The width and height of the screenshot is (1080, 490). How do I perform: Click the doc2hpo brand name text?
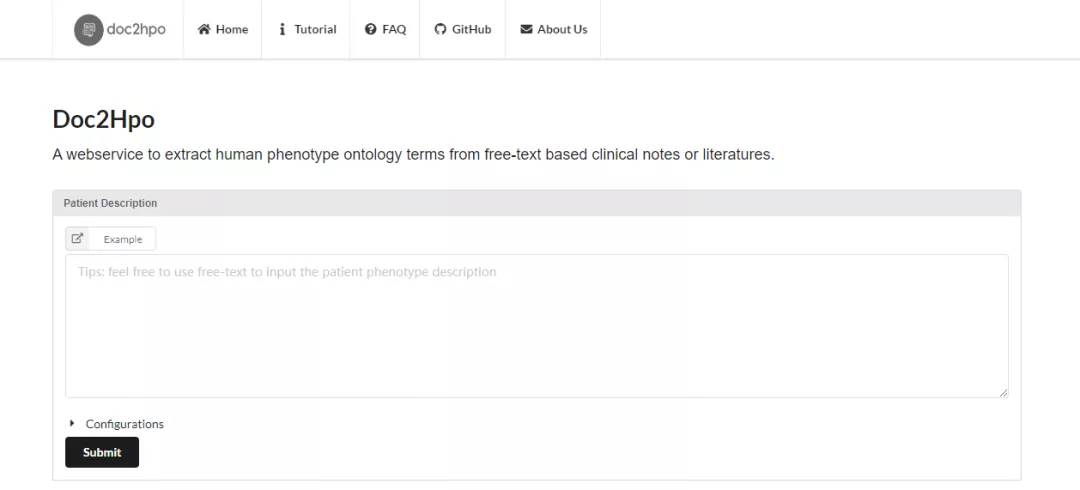click(136, 30)
